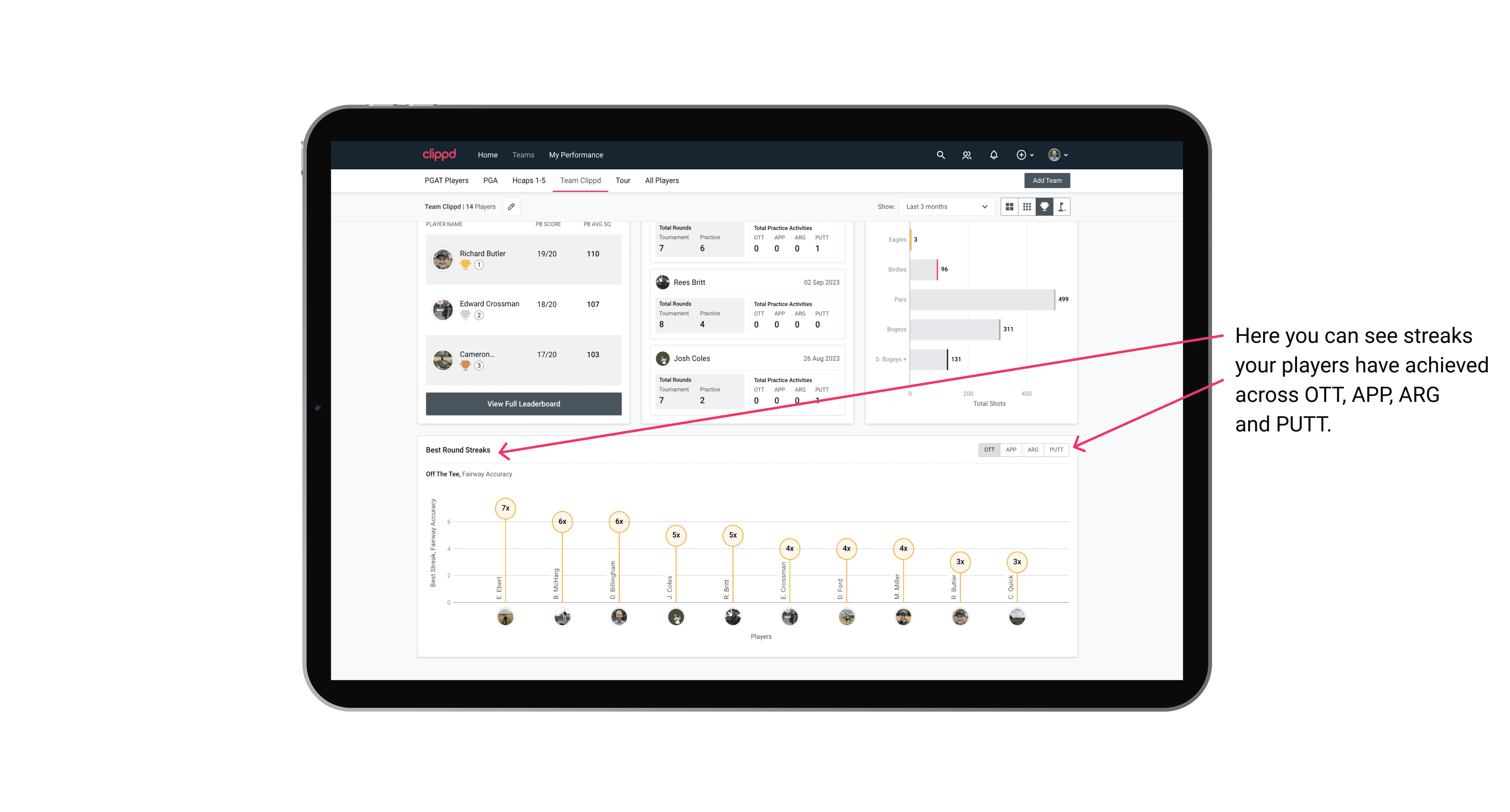Click the My Performance menu item
Screen dimensions: 1510x812
576,155
